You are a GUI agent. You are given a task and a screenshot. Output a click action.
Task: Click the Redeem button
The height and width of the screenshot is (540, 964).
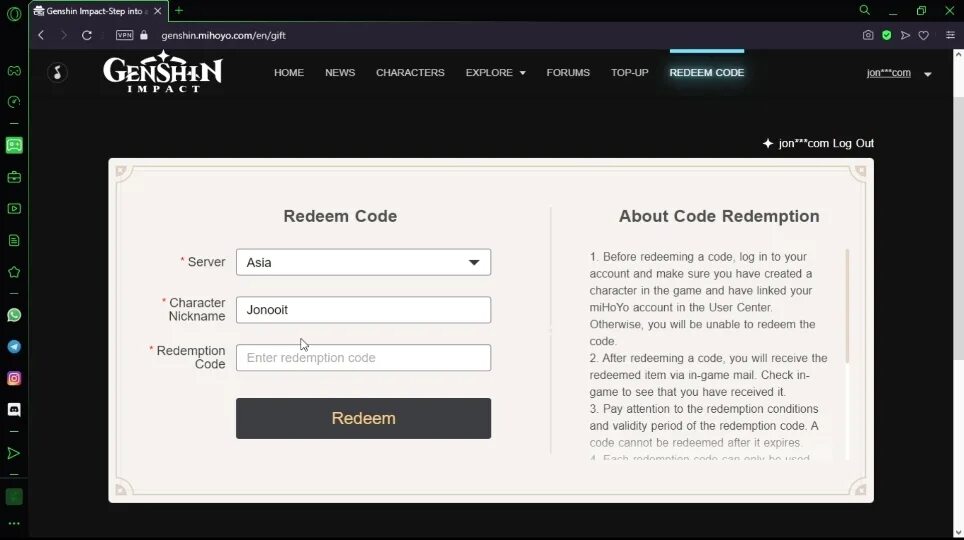[363, 418]
